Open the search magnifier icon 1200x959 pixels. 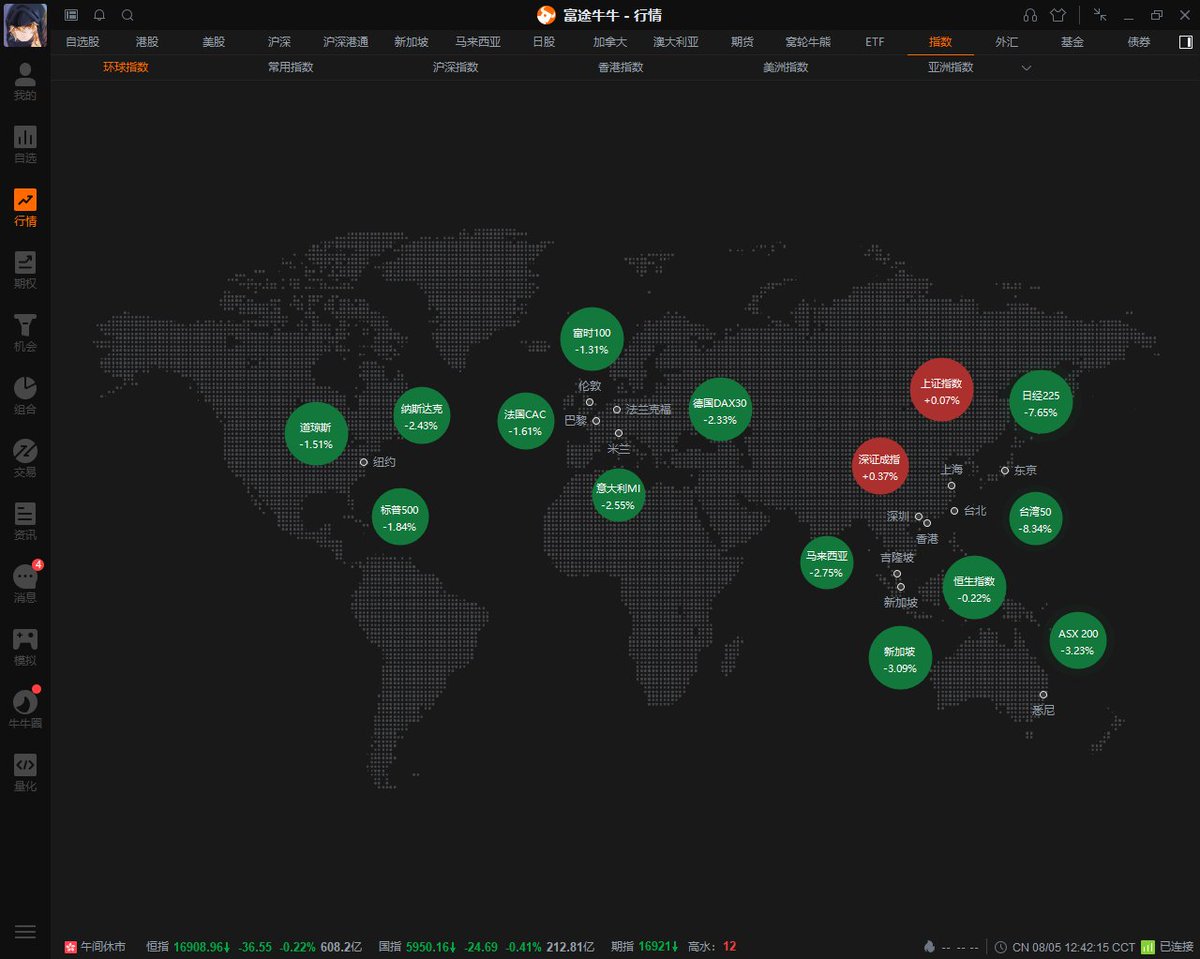pos(127,15)
